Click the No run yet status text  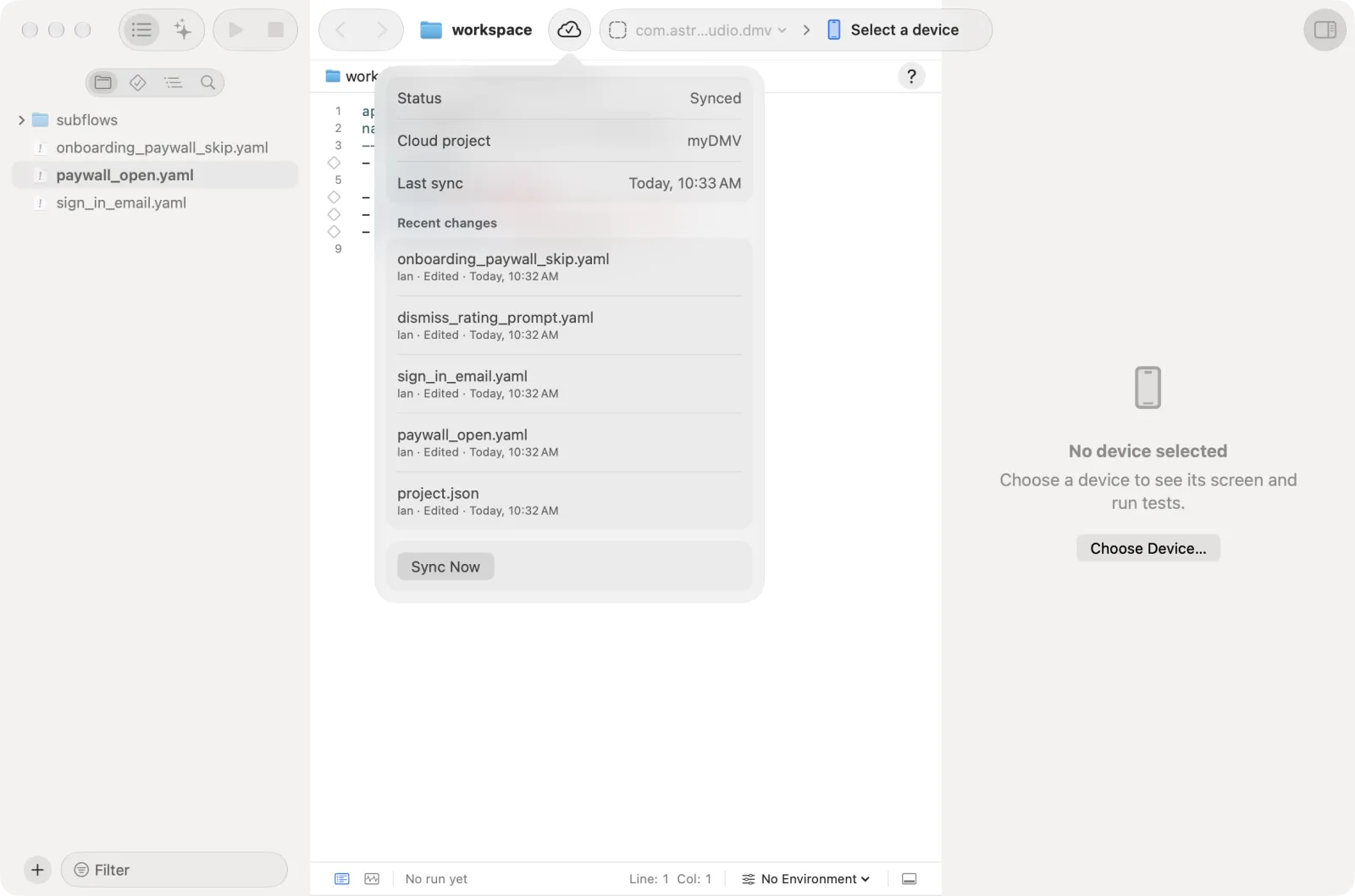pyautogui.click(x=436, y=879)
